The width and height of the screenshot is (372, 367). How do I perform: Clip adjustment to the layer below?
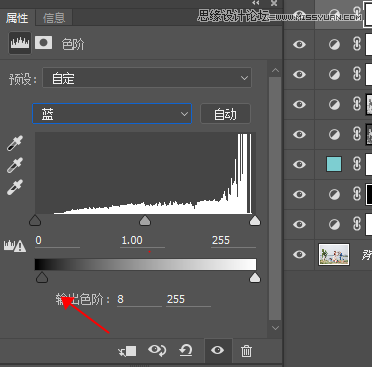point(127,351)
